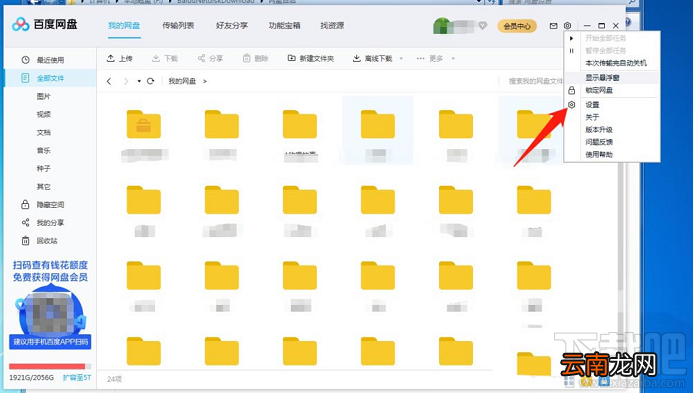Go back with the left arrow
Image resolution: width=694 pixels, height=393 pixels.
109,81
